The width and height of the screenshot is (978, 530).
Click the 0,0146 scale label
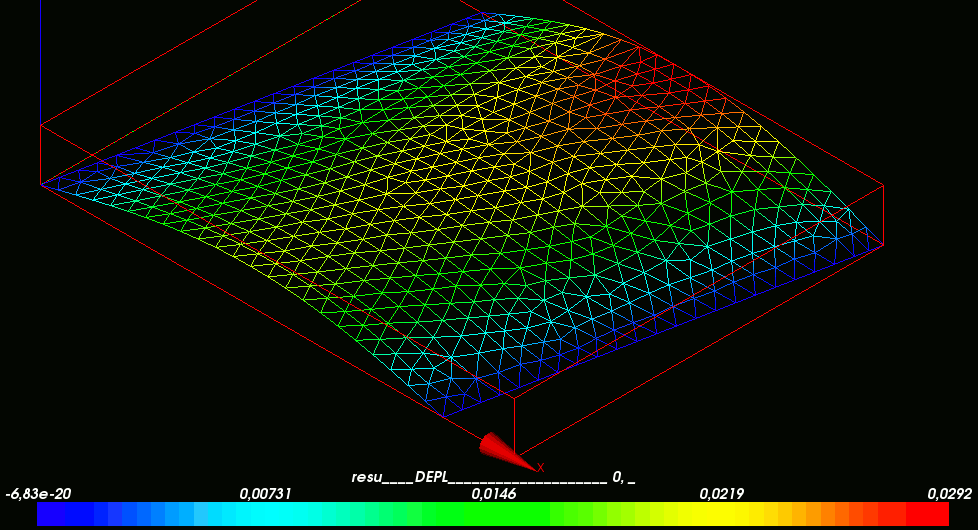(x=493, y=494)
